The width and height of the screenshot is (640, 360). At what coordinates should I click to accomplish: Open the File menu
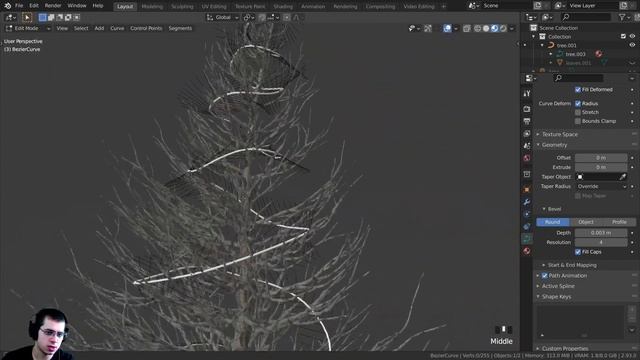point(19,6)
